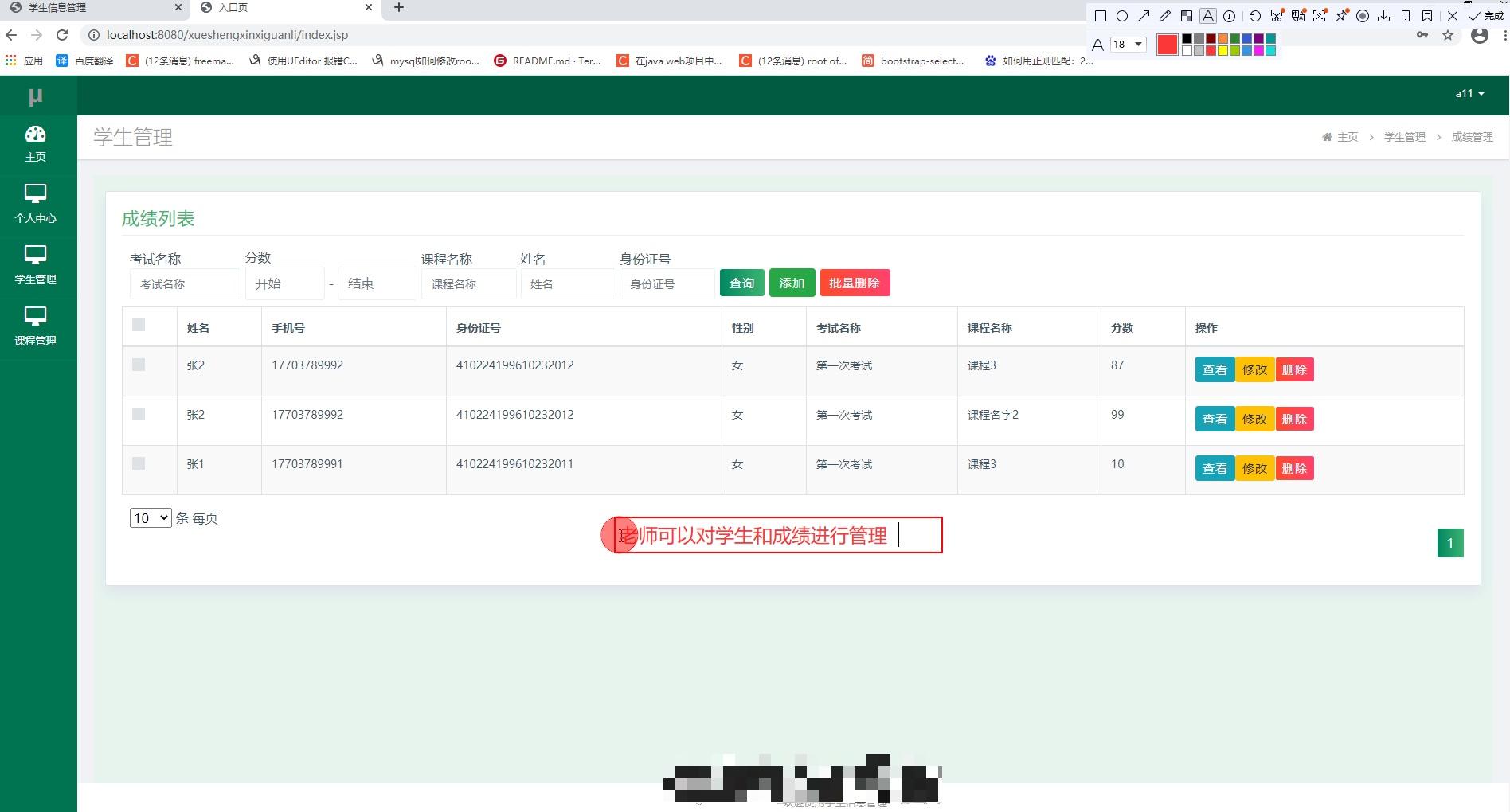This screenshot has height=812, width=1510.
Task: Switch to the 入口页 browser tab
Action: click(285, 8)
